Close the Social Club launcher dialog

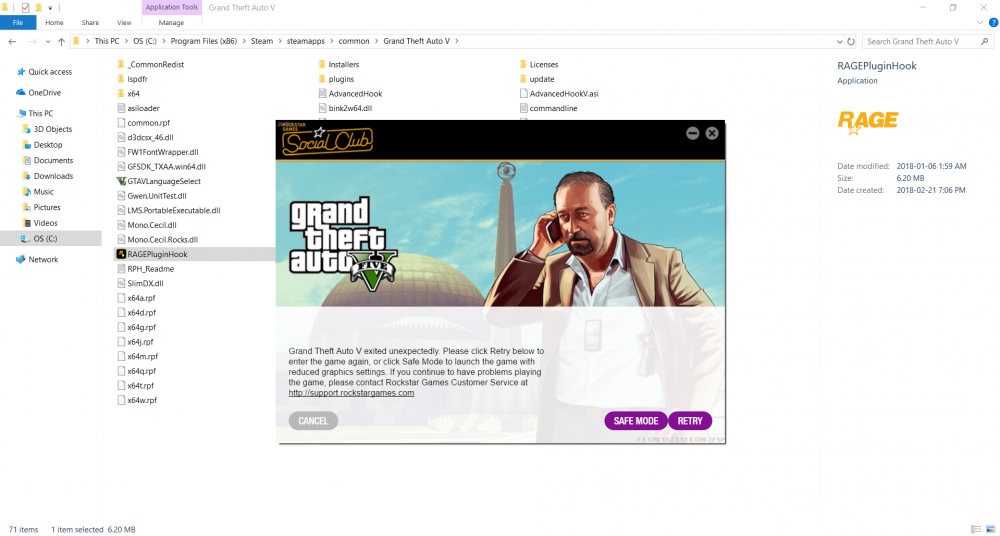712,133
